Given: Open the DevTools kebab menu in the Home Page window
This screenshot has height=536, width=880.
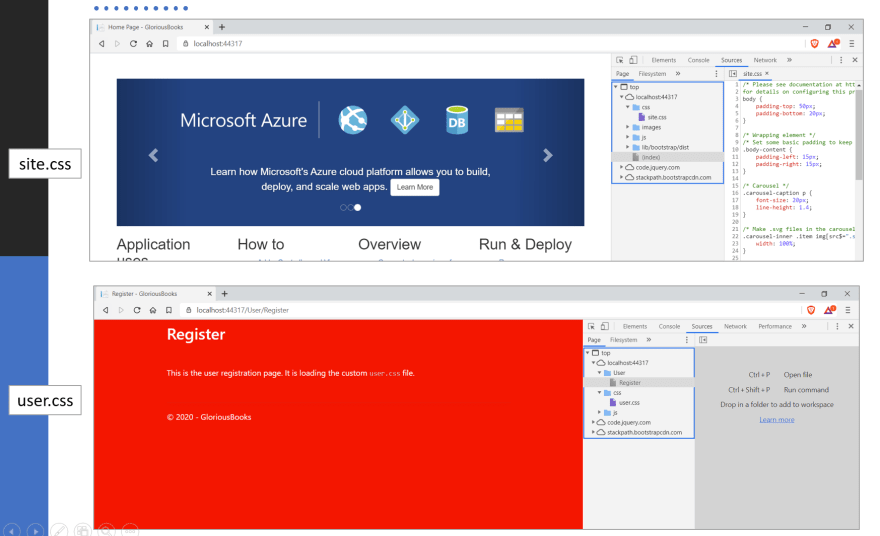Looking at the screenshot, I should point(841,60).
